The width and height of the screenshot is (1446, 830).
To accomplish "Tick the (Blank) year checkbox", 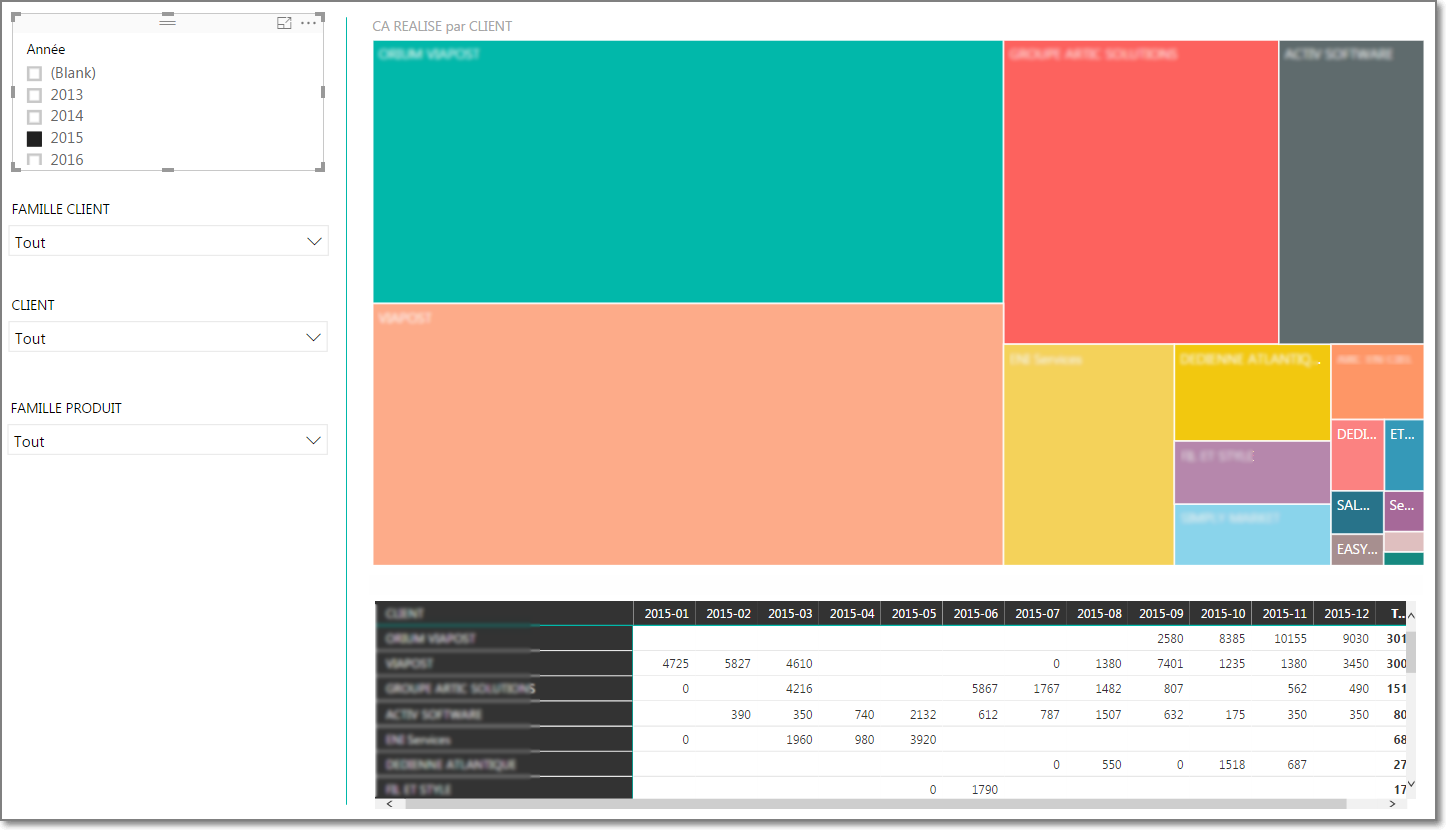I will (x=35, y=74).
